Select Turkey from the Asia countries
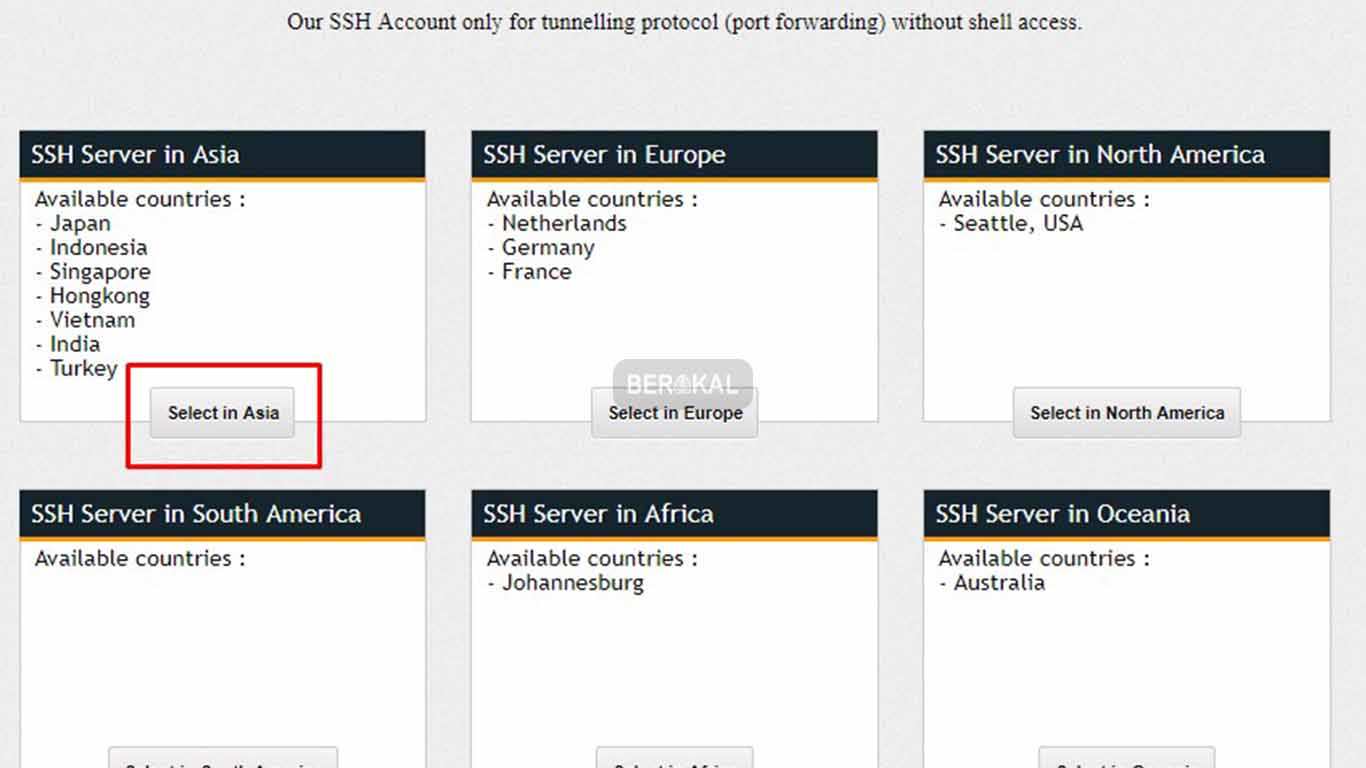This screenshot has width=1366, height=768. pos(83,368)
